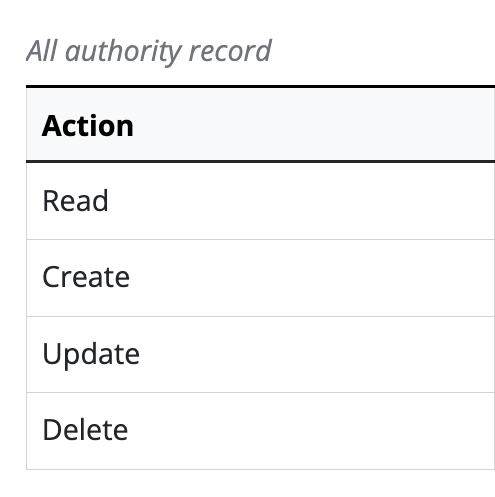Click empty space in the Delete row
This screenshot has width=495, height=497.
[x=300, y=431]
